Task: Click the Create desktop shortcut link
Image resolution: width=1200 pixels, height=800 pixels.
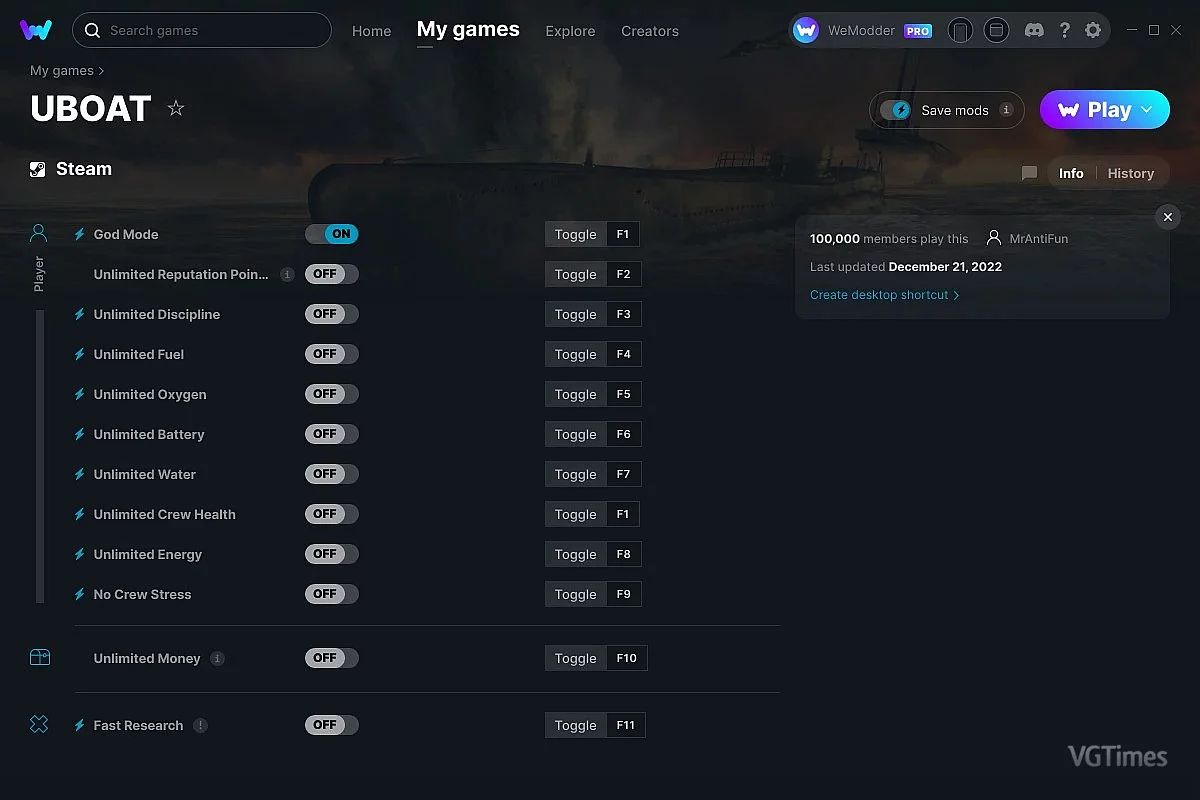Action: 884,295
